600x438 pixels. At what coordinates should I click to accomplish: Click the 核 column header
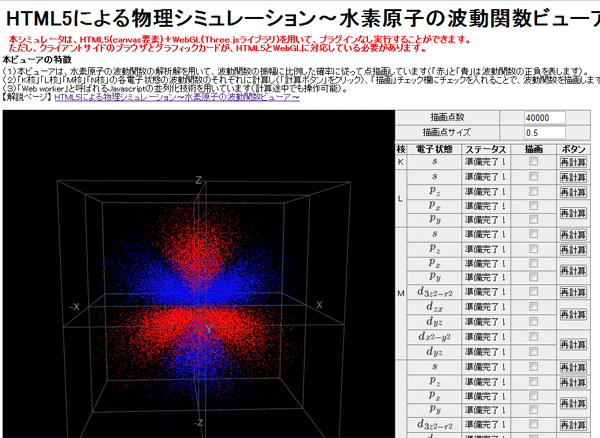pos(401,149)
